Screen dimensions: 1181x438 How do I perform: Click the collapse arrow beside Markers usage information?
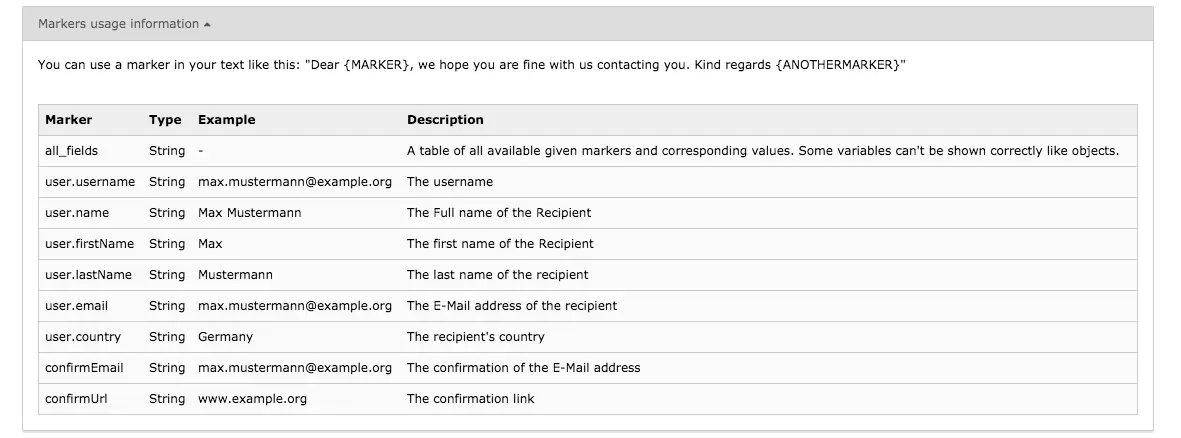click(207, 24)
